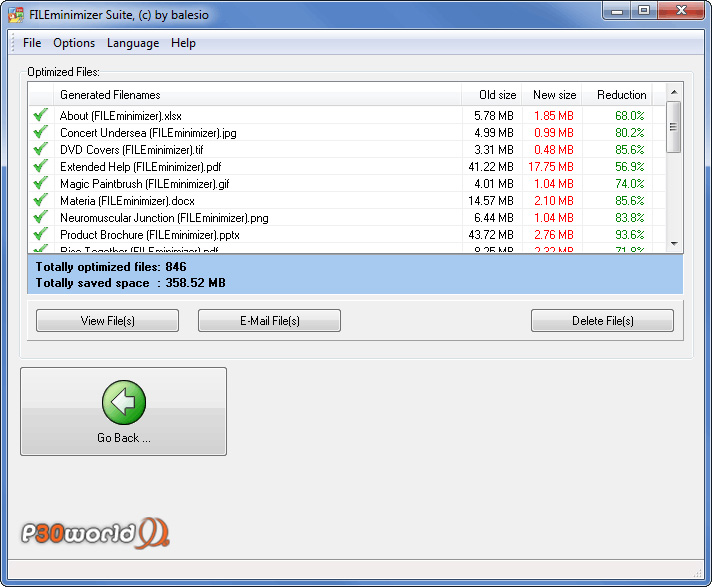This screenshot has height=587, width=712.
Task: Click the 17.75 MB new size value
Action: (x=551, y=167)
